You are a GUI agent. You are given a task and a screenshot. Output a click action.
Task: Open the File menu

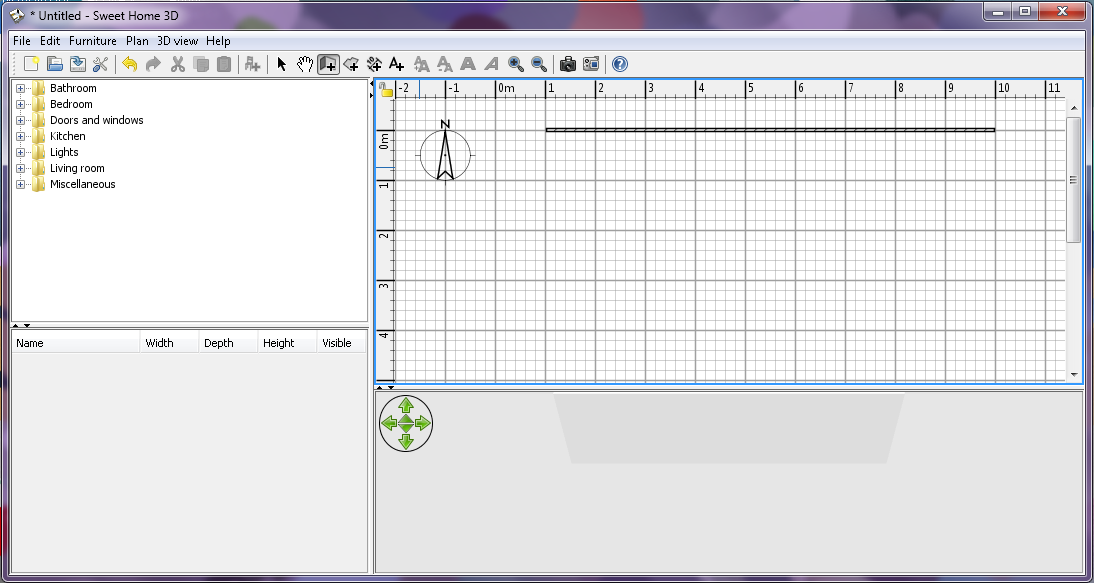coord(22,41)
